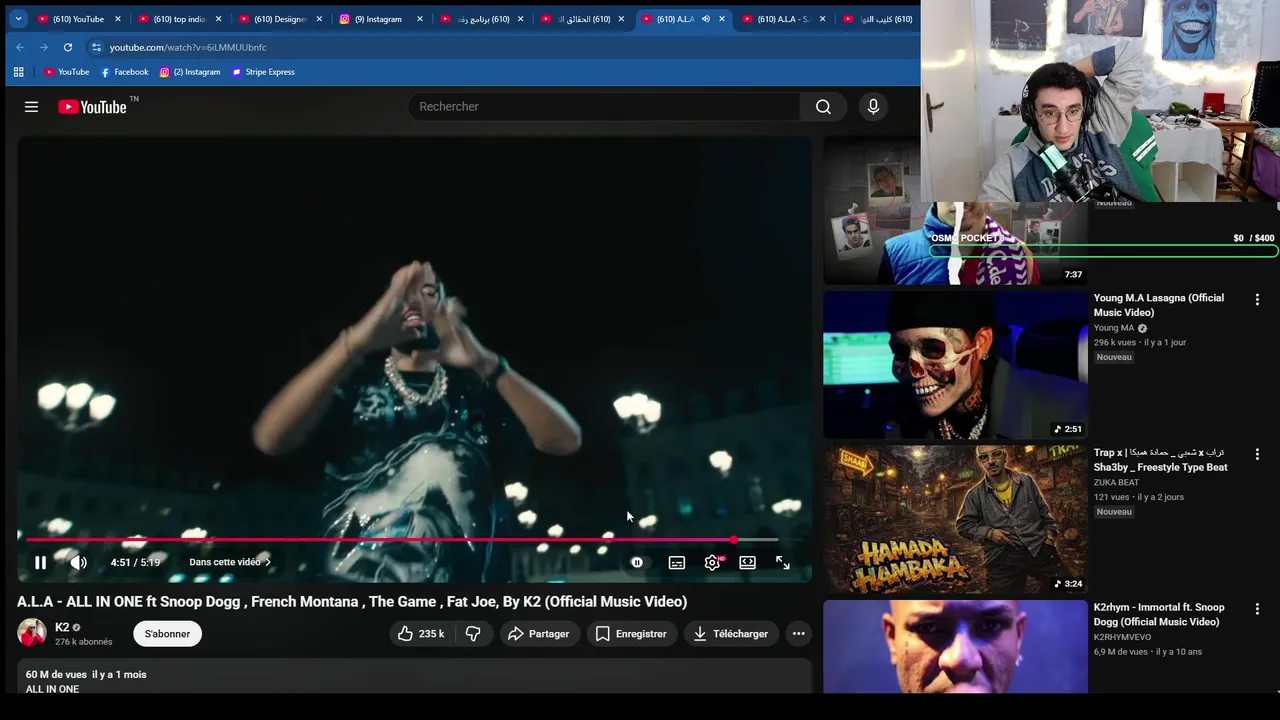The image size is (1280, 720).
Task: Subscribe with S'abonner button
Action: (167, 634)
